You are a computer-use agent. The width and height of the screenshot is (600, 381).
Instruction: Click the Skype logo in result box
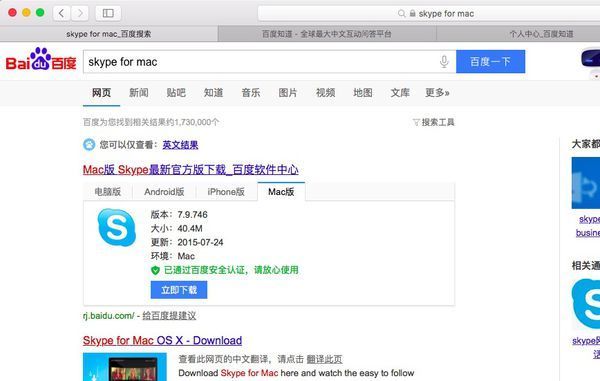tap(116, 227)
